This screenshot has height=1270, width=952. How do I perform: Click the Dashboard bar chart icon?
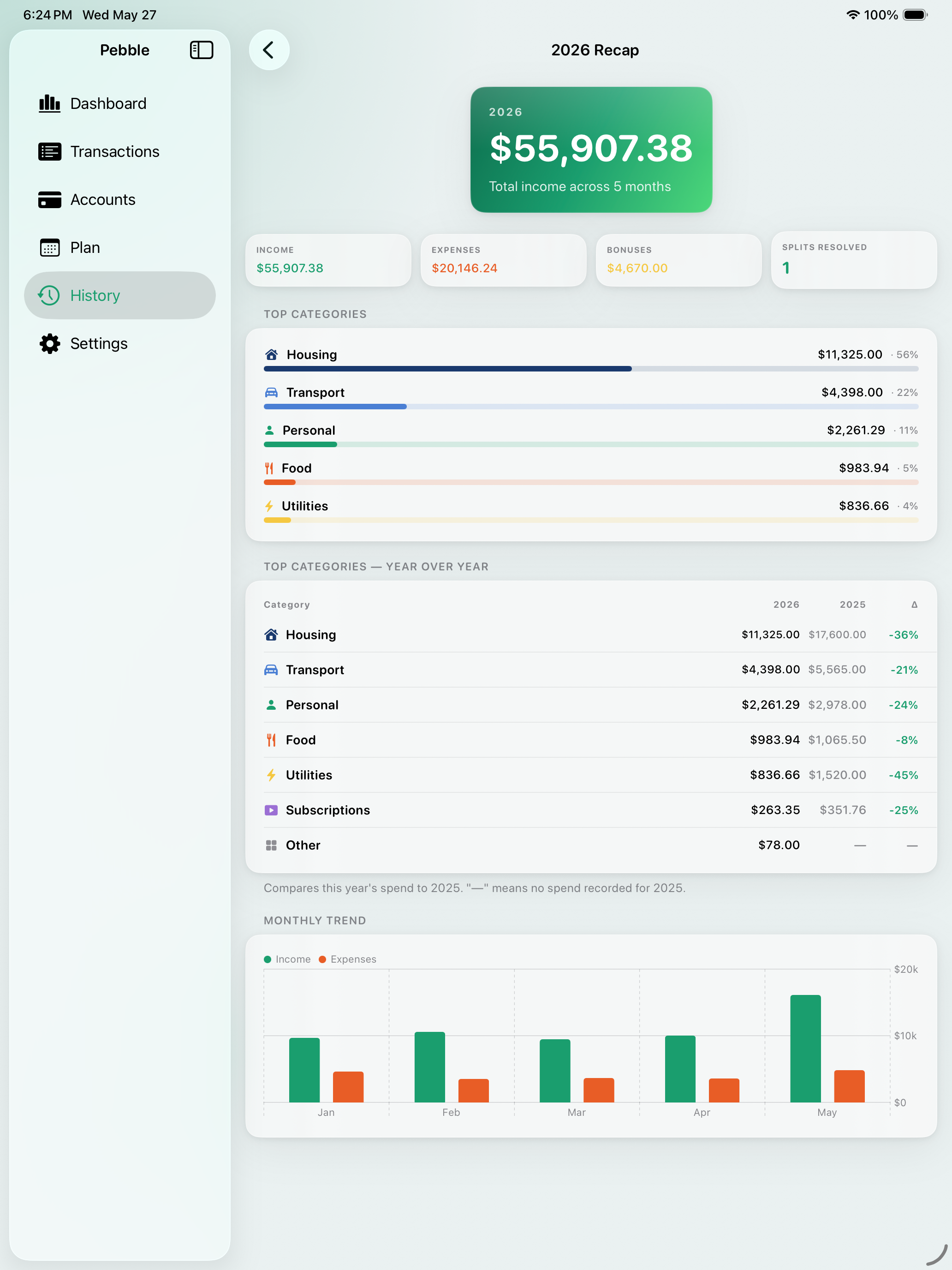point(49,103)
